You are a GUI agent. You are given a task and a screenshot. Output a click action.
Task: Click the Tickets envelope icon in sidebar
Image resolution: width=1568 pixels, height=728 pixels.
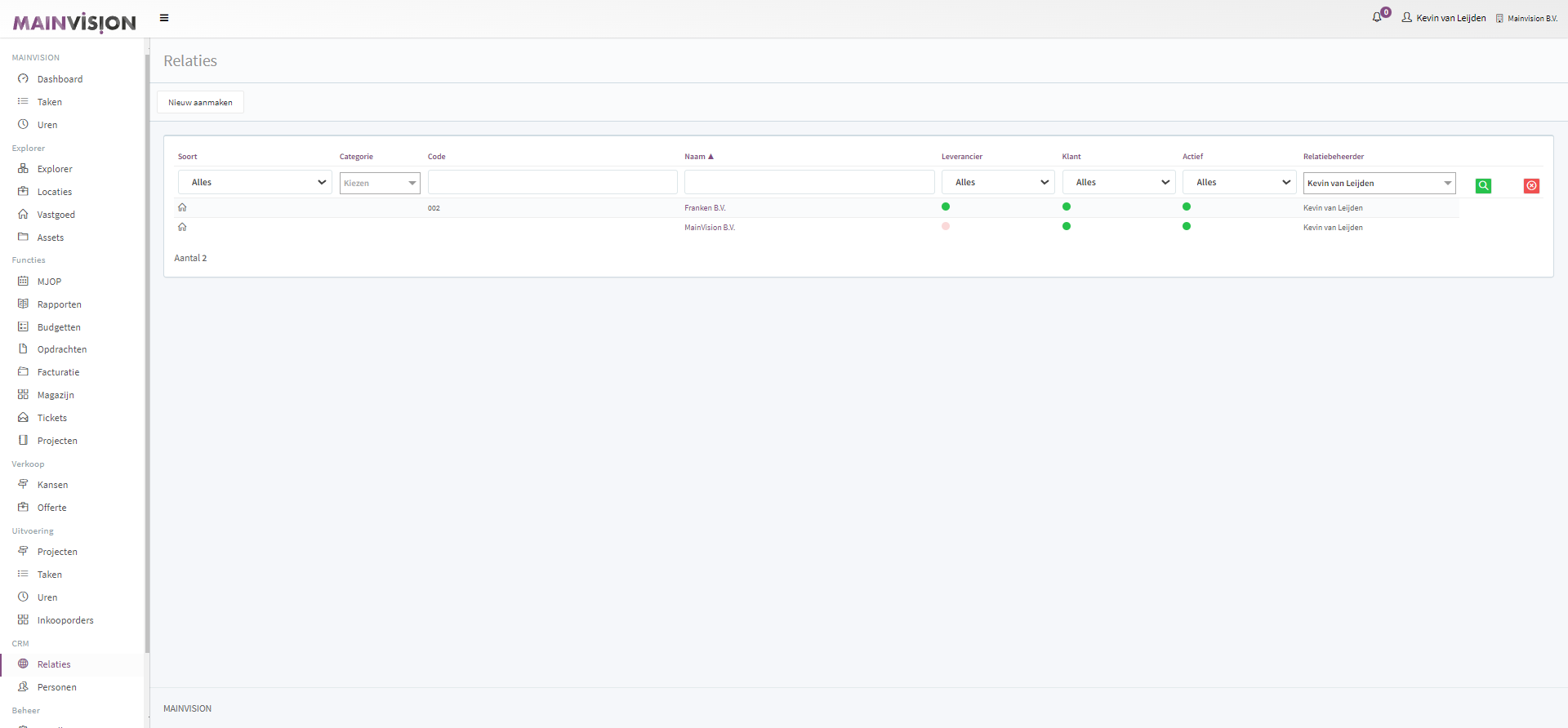(x=23, y=417)
